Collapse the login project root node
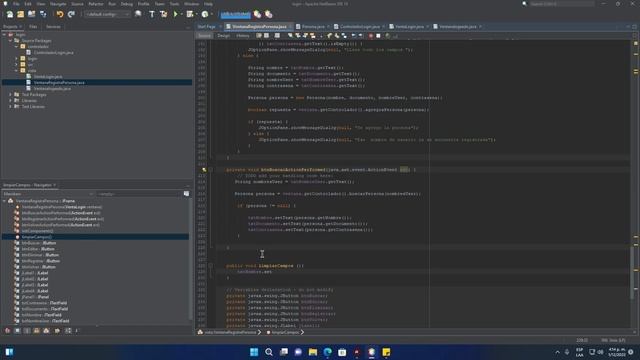Image resolution: width=640 pixels, height=360 pixels. [4, 35]
